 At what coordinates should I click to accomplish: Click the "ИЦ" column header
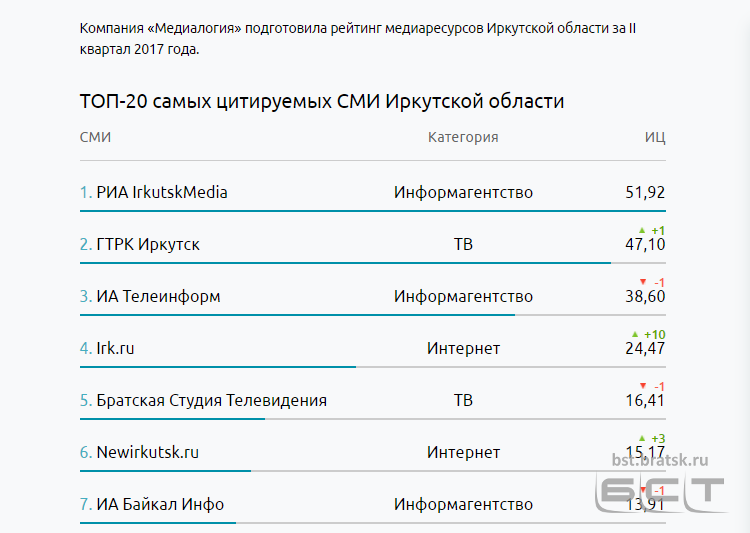point(655,137)
